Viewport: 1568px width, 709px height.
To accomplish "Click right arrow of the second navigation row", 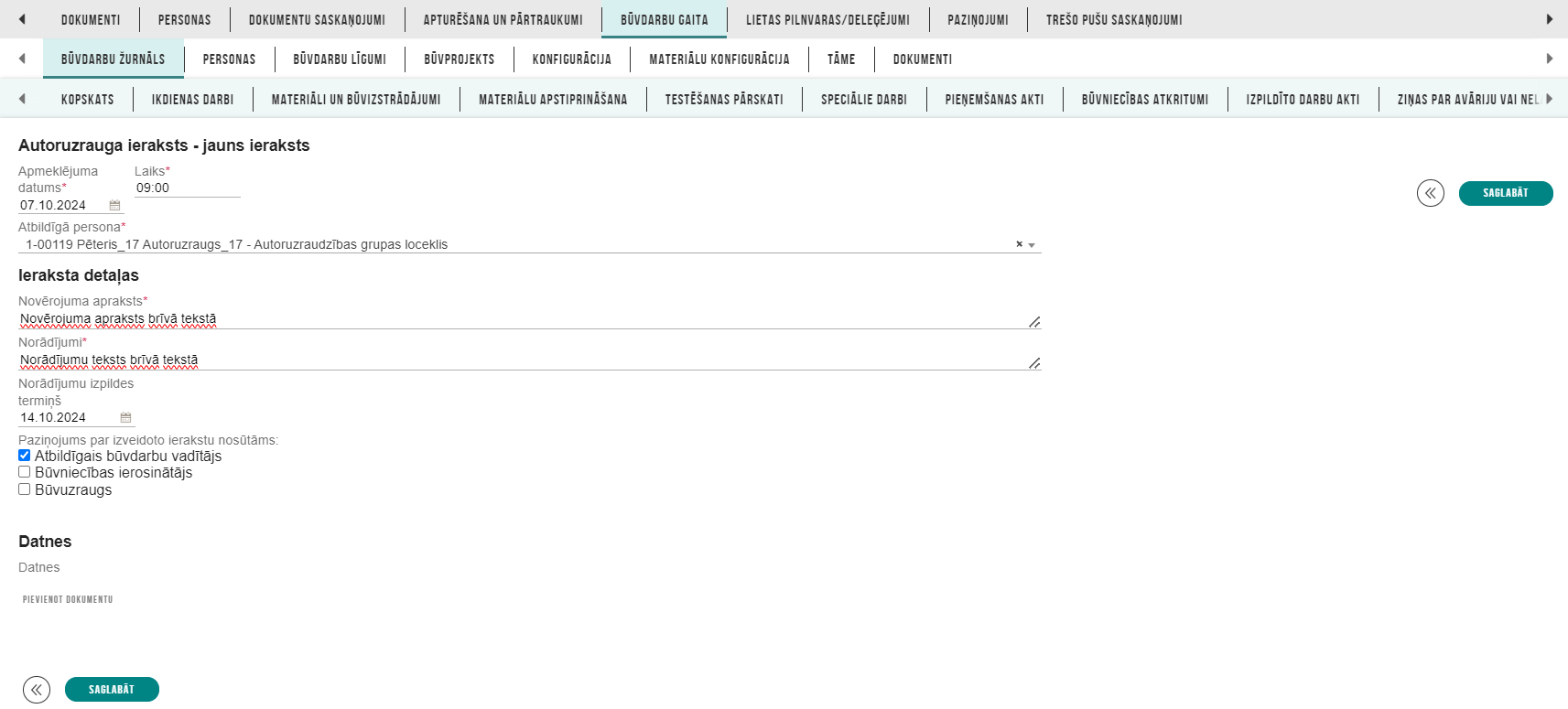I will tap(1550, 59).
